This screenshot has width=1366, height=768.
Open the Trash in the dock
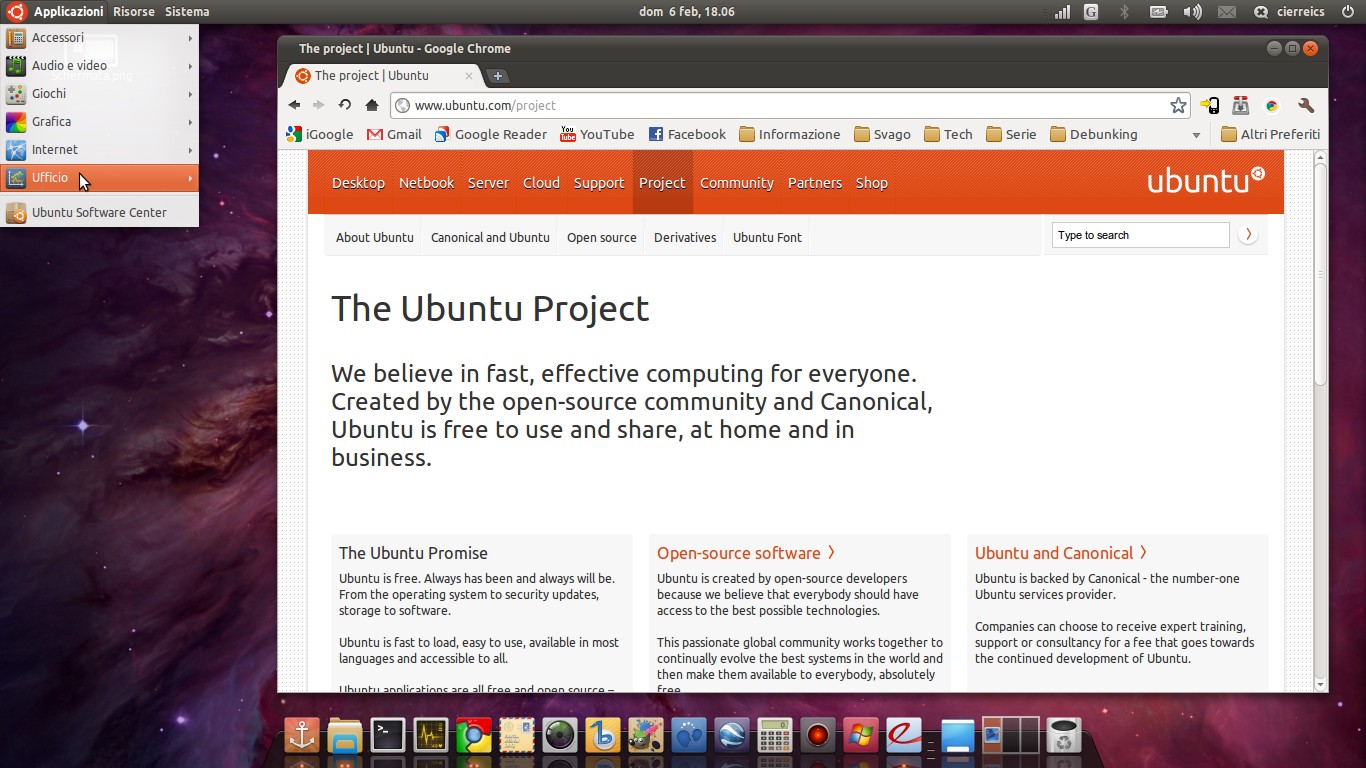1065,735
